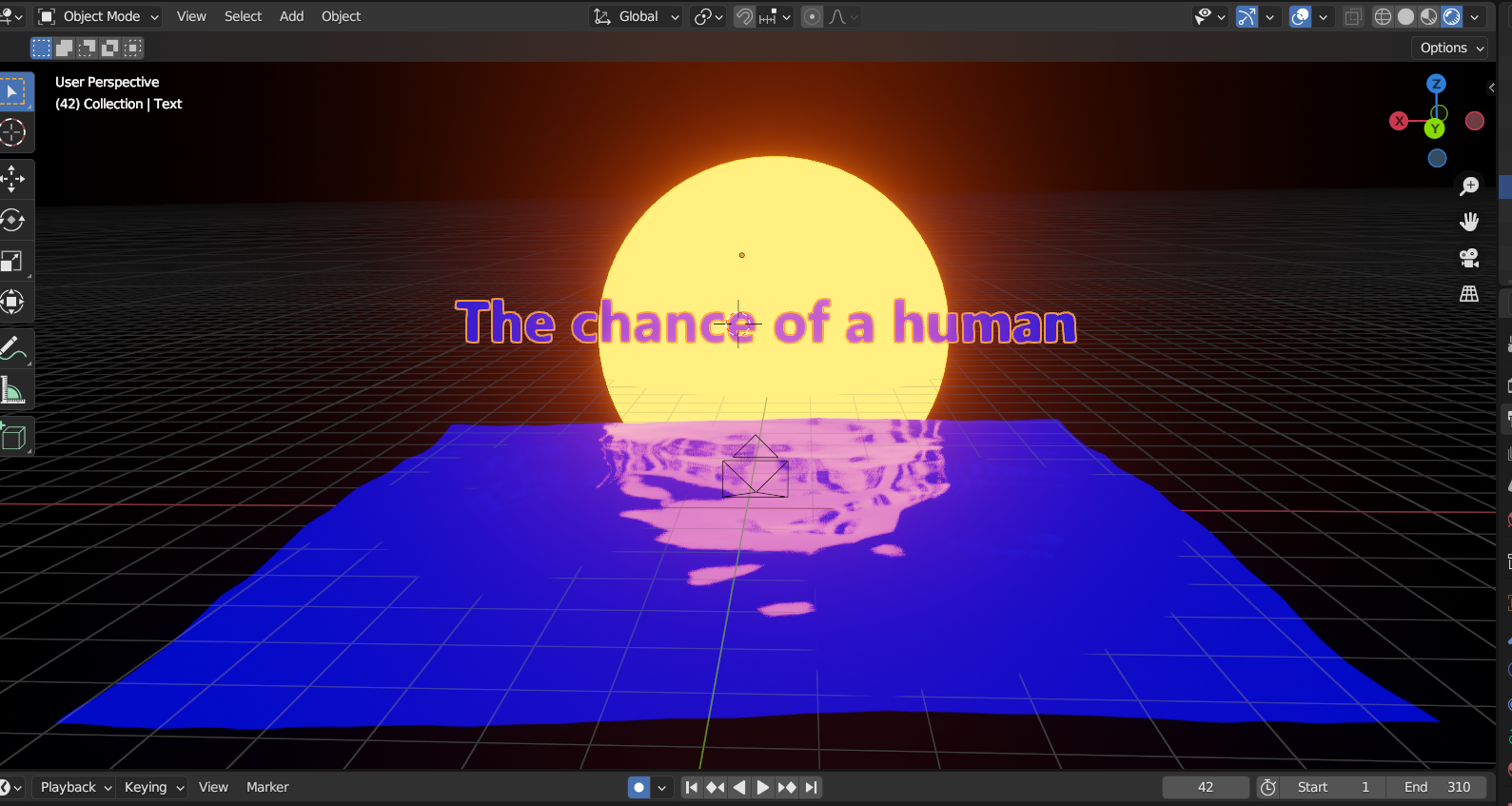The width and height of the screenshot is (1512, 806).
Task: Switch perspective/orthographic with the grid icon
Action: pos(1469,293)
